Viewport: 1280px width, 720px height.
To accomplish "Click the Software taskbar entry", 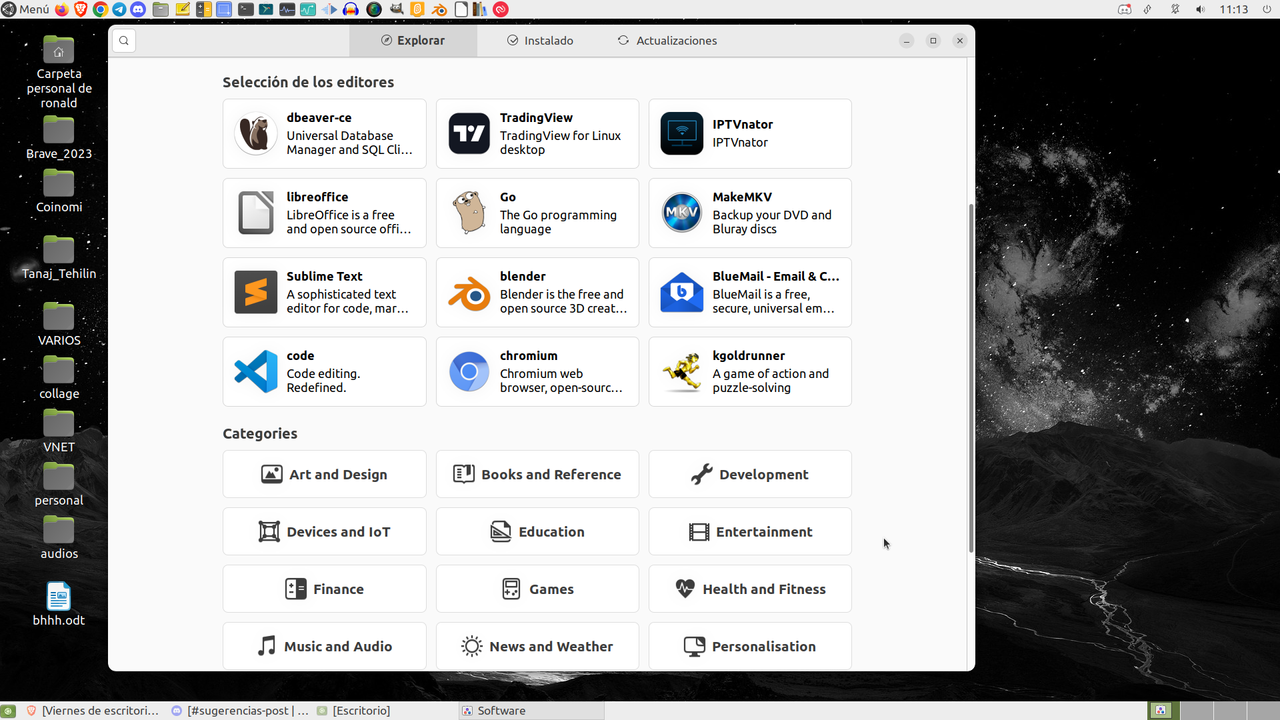I will pos(531,711).
